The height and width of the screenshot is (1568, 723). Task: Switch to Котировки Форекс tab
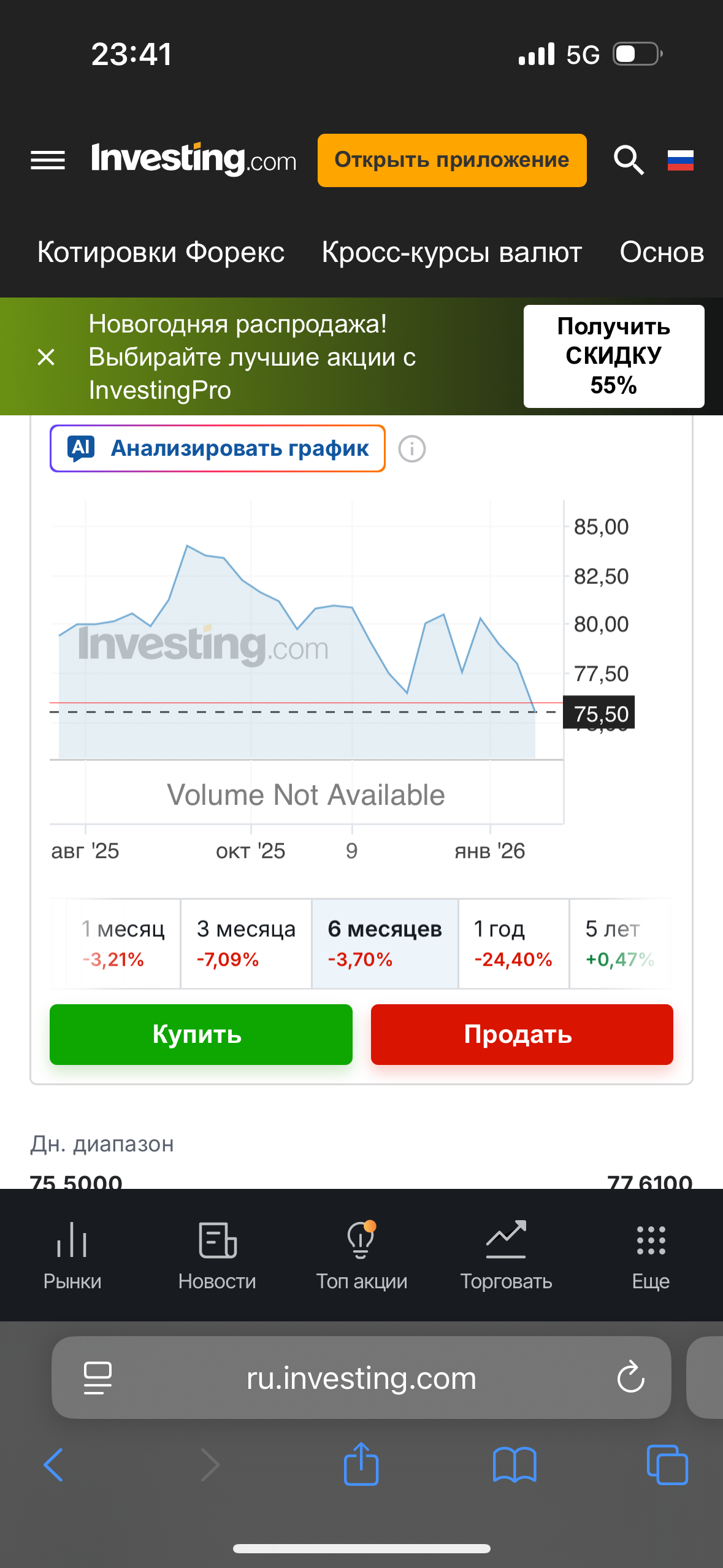click(x=161, y=252)
